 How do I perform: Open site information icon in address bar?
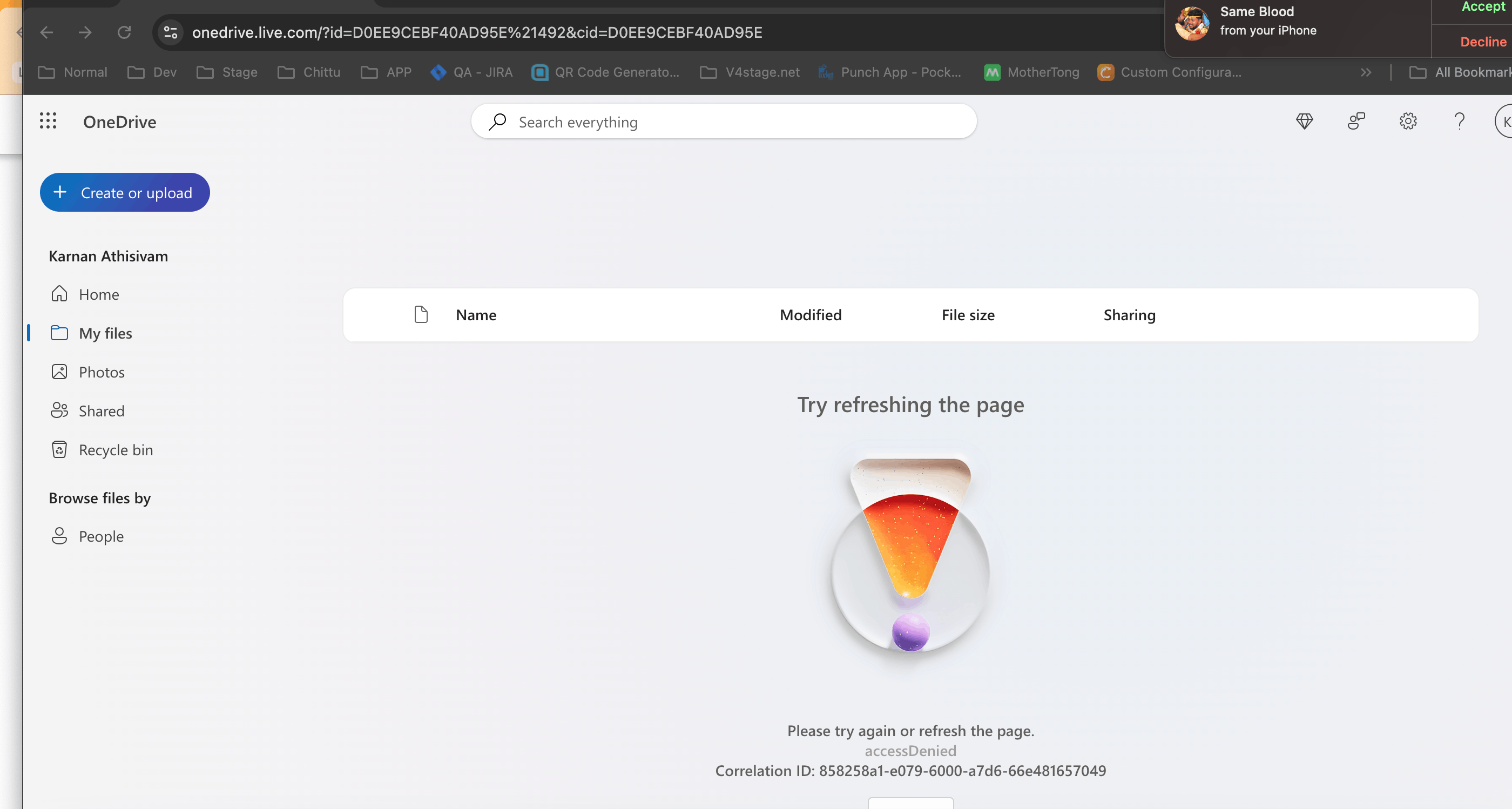(171, 32)
